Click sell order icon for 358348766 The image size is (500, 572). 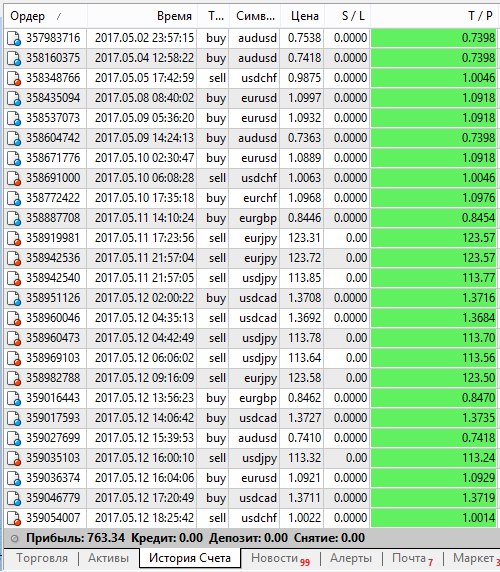pyautogui.click(x=14, y=78)
